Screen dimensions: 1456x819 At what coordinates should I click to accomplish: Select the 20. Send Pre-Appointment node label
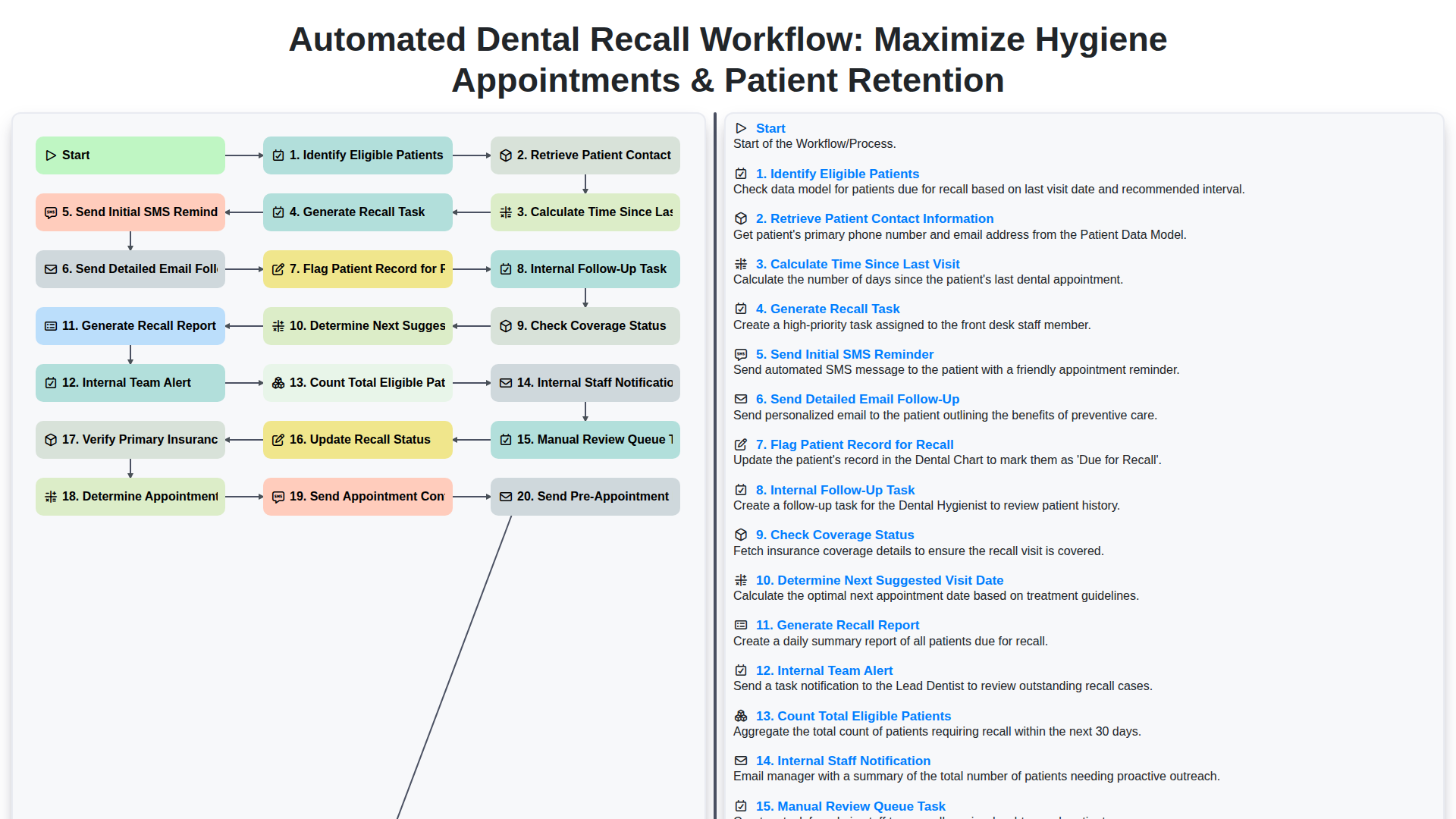(593, 497)
